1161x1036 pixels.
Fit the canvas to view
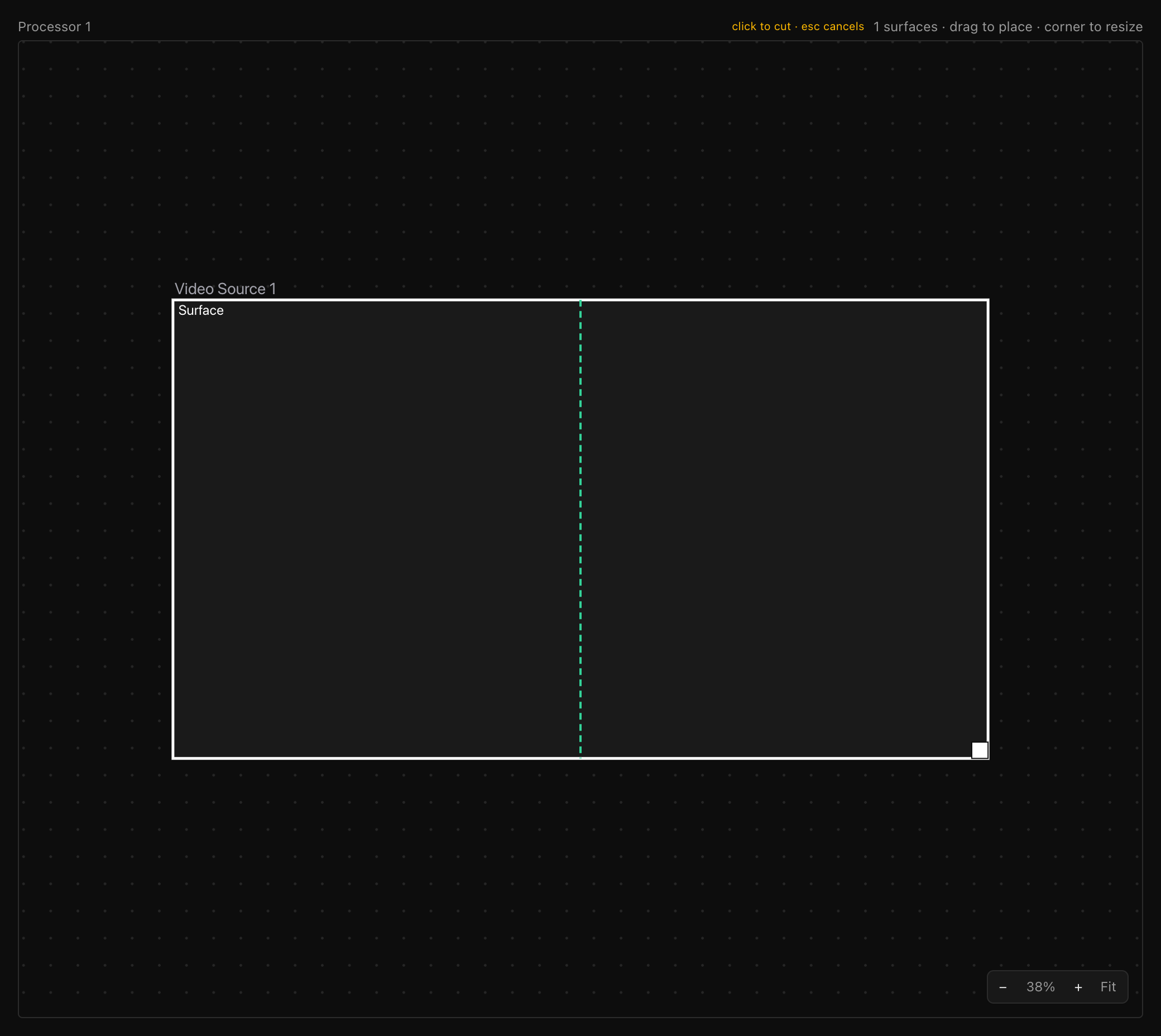point(1107,987)
